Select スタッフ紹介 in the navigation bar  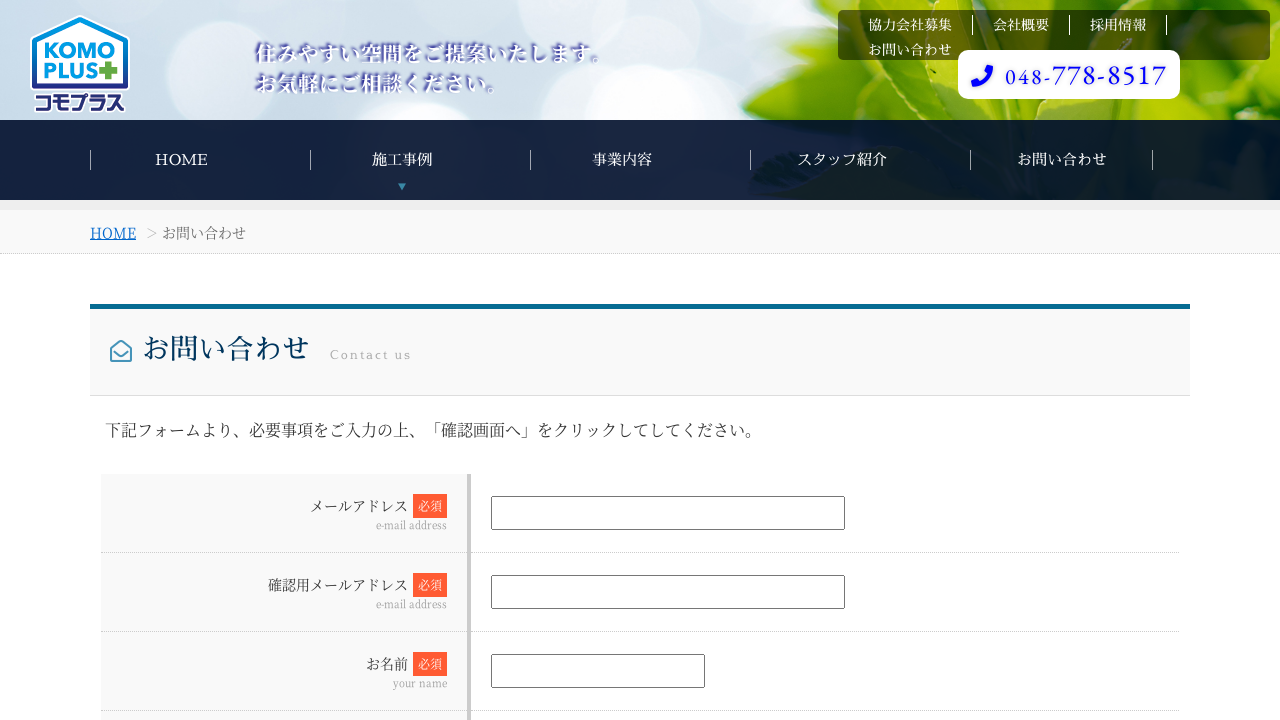tap(842, 160)
